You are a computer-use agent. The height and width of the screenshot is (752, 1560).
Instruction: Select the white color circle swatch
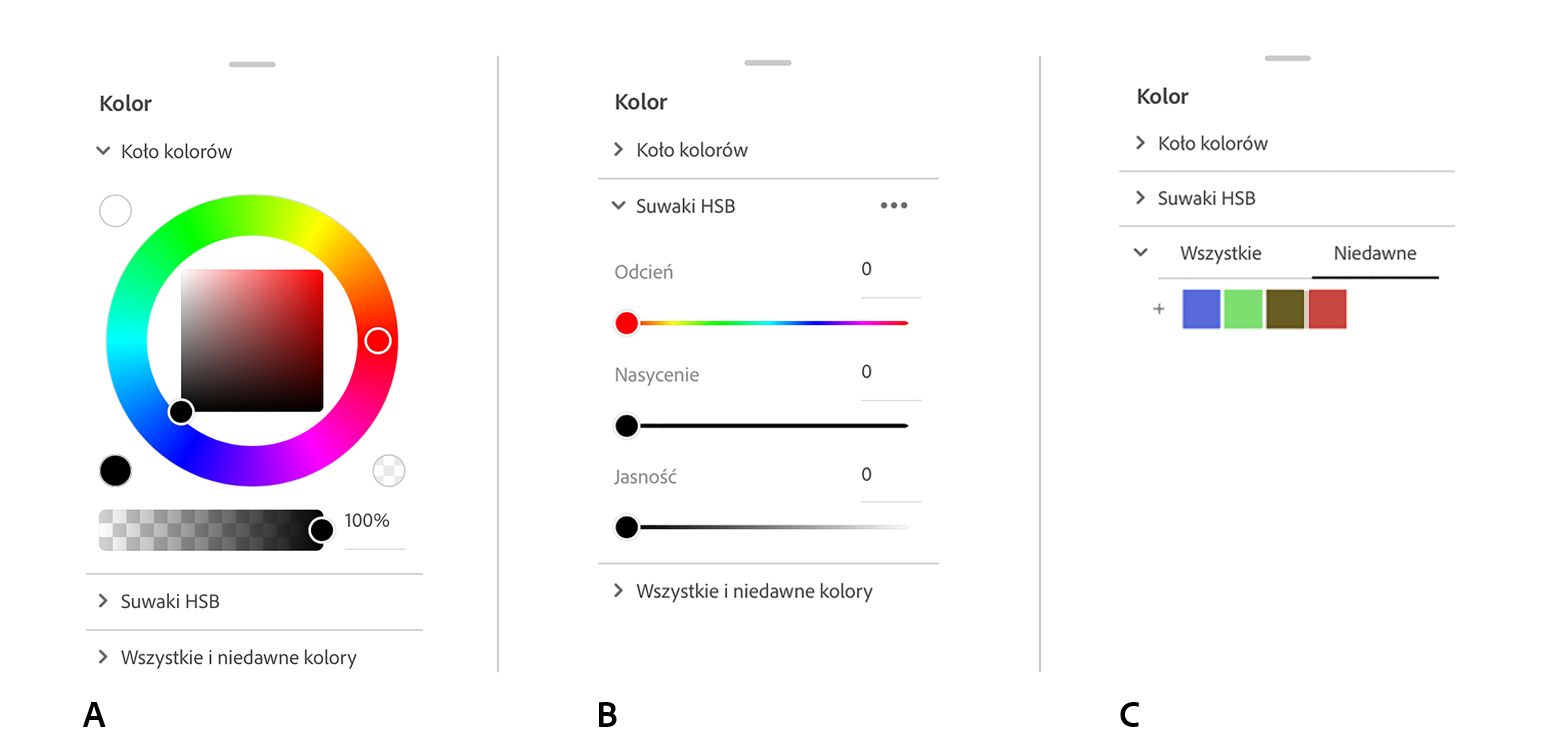(116, 211)
